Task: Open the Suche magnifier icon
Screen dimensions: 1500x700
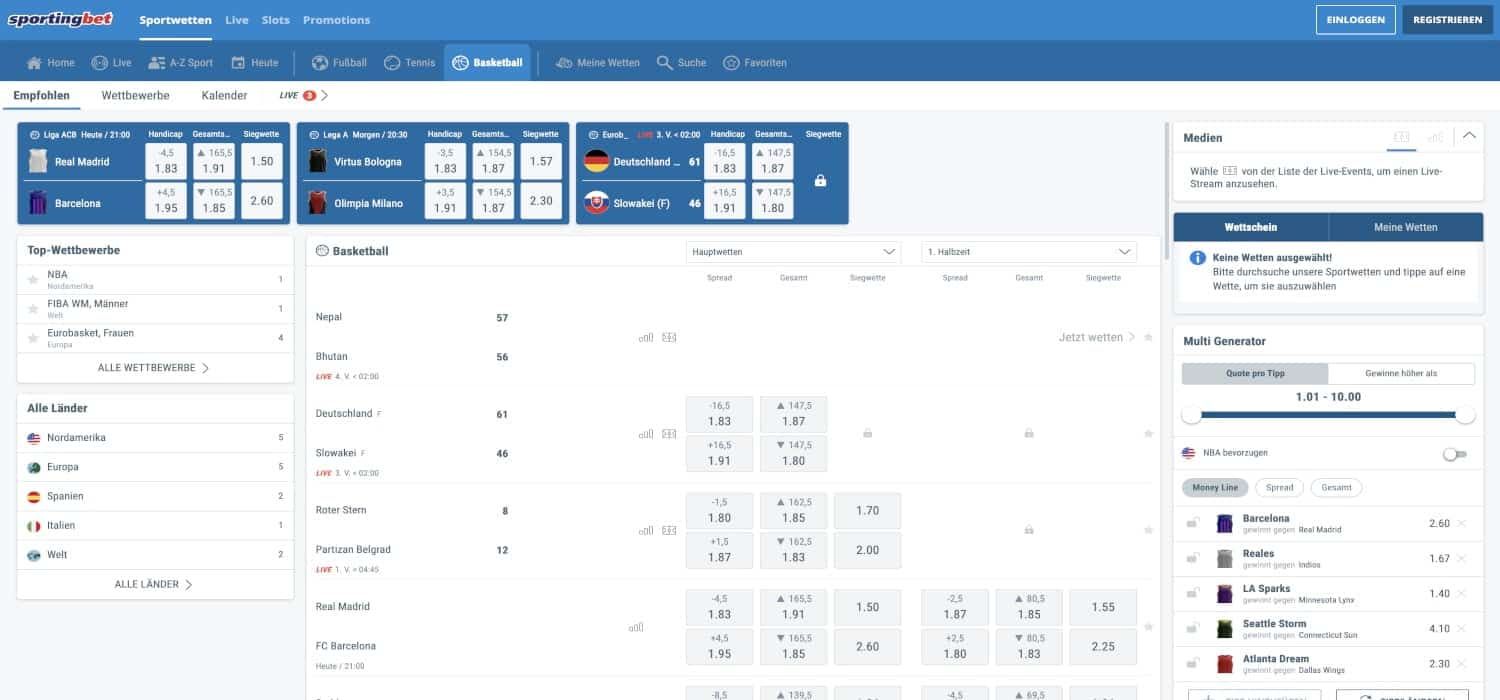Action: coord(664,63)
